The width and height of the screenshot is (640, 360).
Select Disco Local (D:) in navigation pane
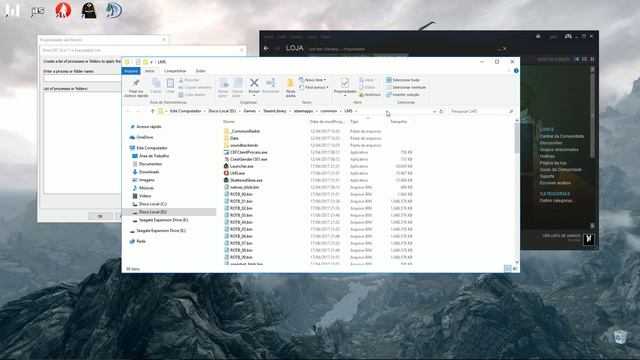(x=152, y=212)
